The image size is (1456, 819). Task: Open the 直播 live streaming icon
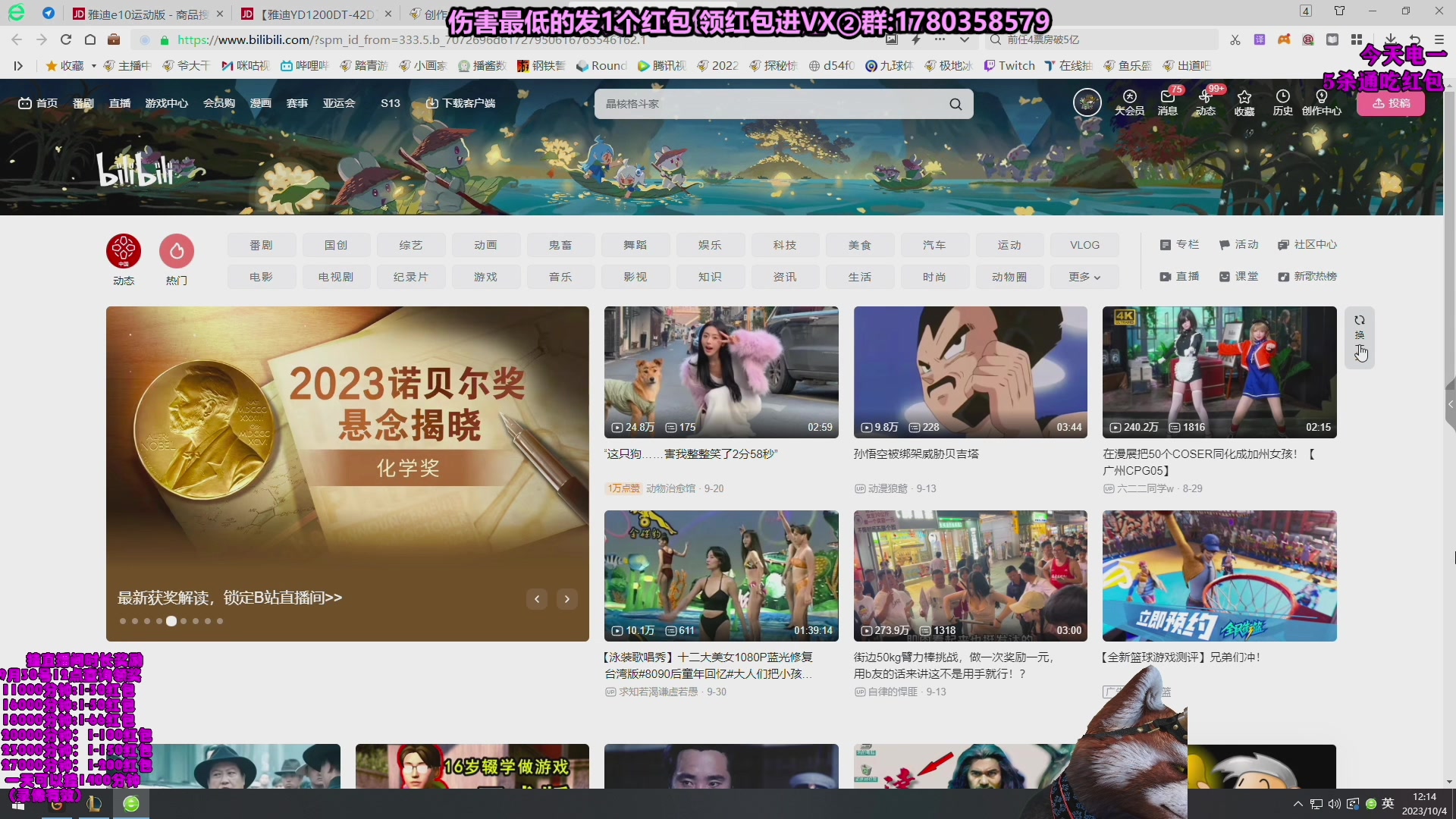tap(1179, 276)
